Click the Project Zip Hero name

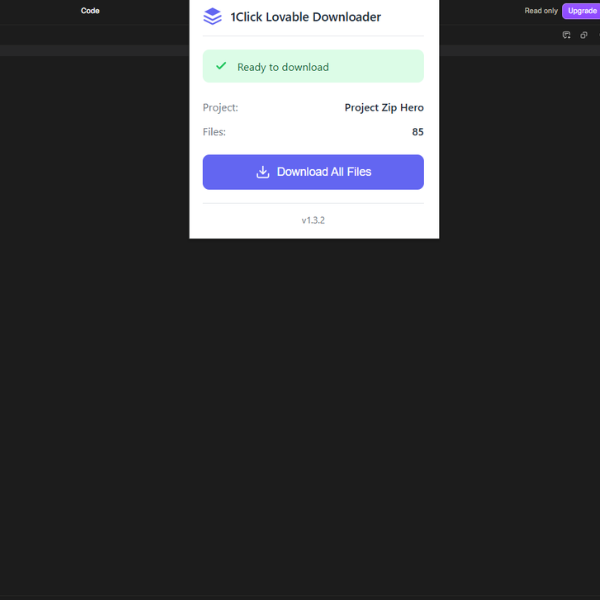click(x=384, y=108)
